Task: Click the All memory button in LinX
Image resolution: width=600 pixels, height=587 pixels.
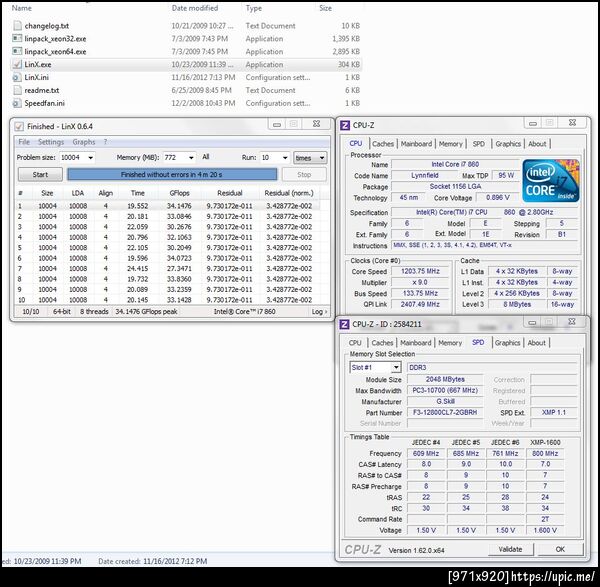Action: click(206, 157)
